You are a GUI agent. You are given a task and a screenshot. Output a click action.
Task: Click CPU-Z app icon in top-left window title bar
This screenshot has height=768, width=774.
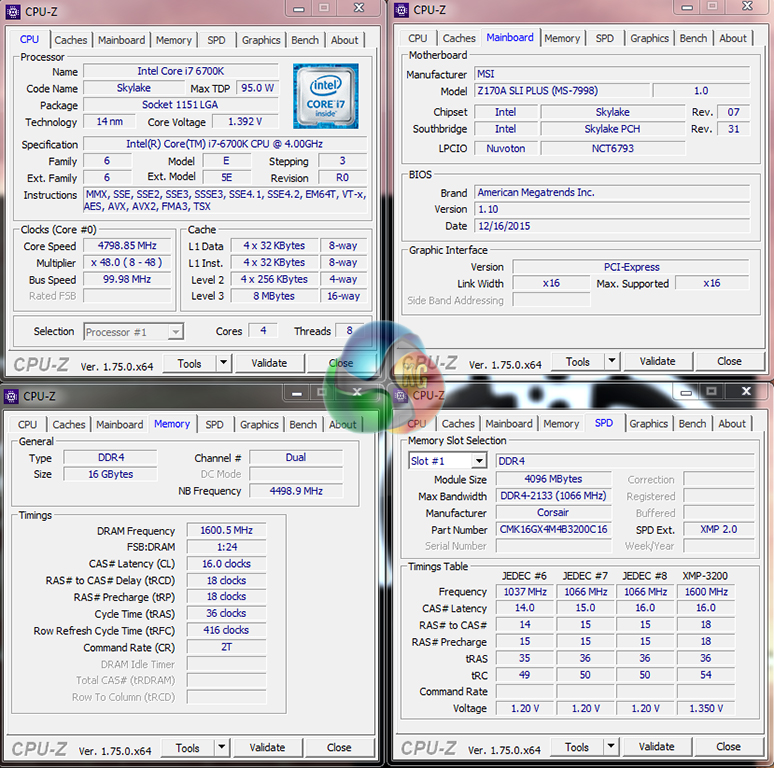13,11
